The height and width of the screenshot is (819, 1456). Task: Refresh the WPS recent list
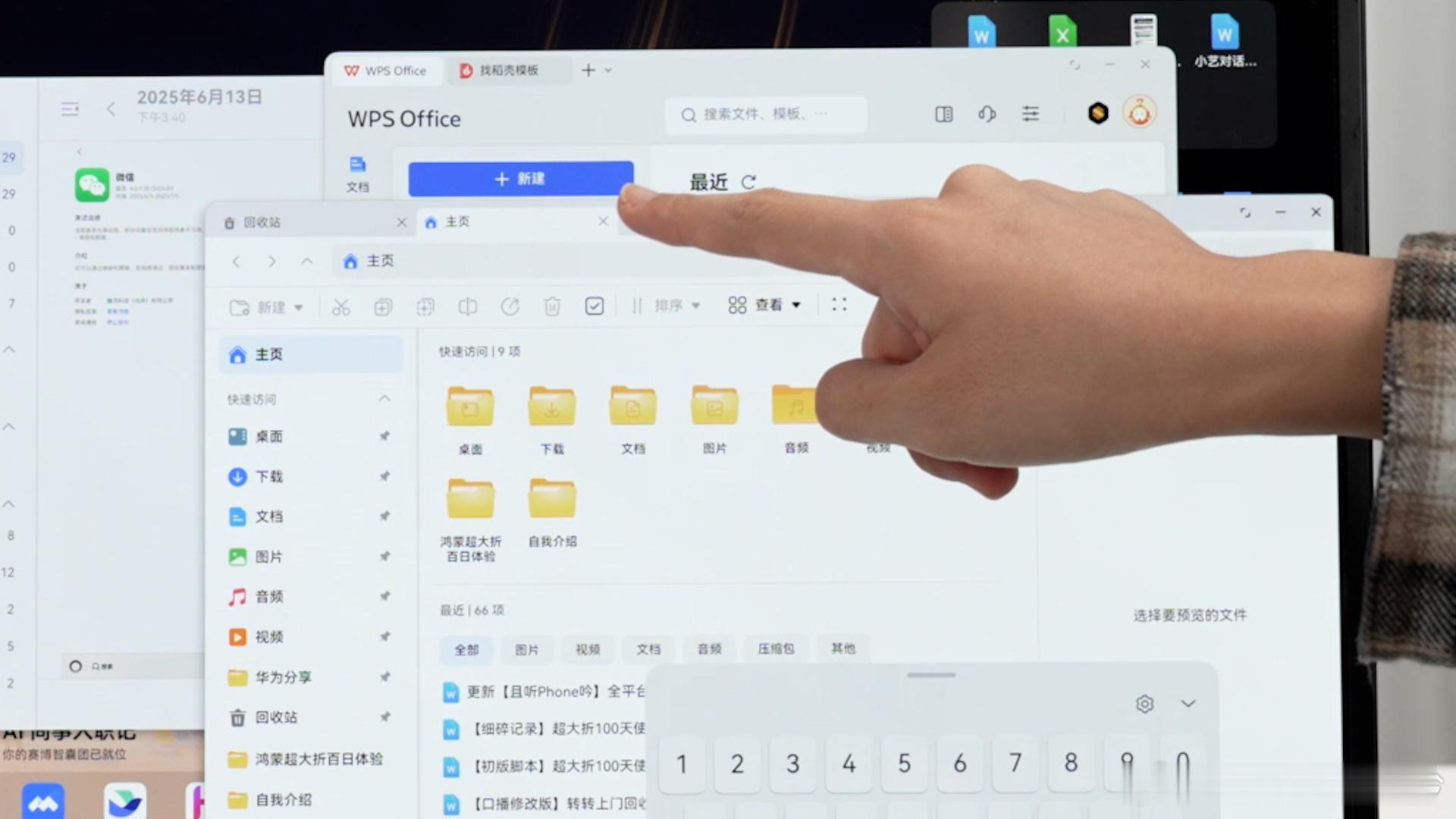[x=748, y=182]
